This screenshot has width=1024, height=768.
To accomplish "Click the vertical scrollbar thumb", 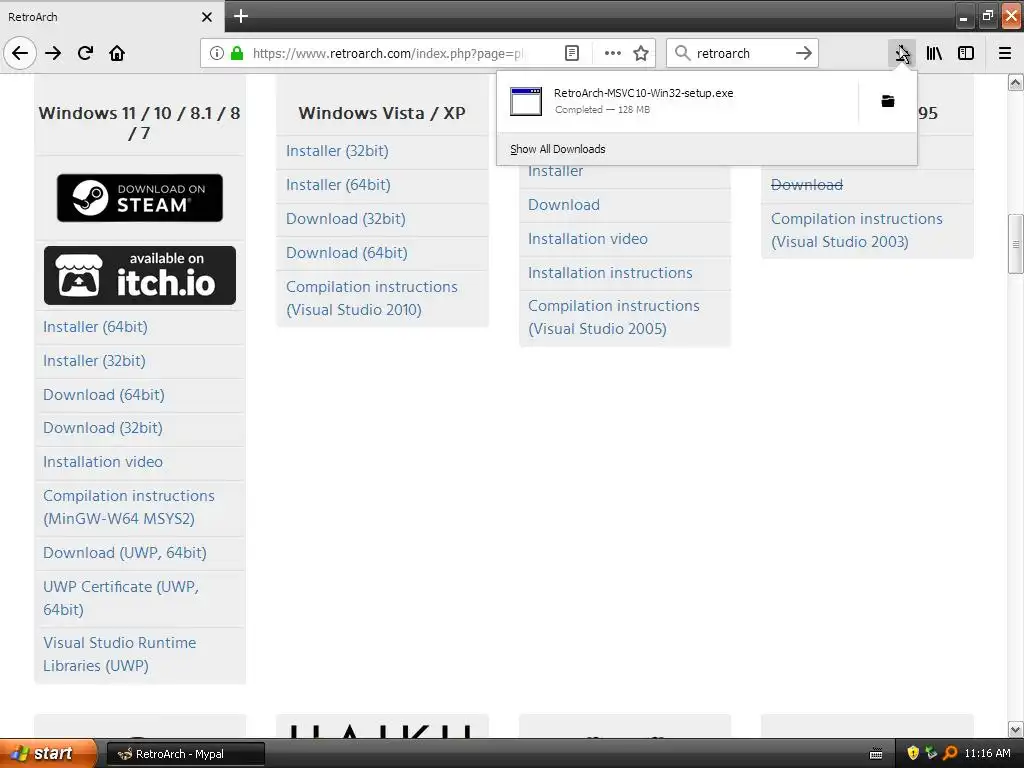I will point(1016,244).
